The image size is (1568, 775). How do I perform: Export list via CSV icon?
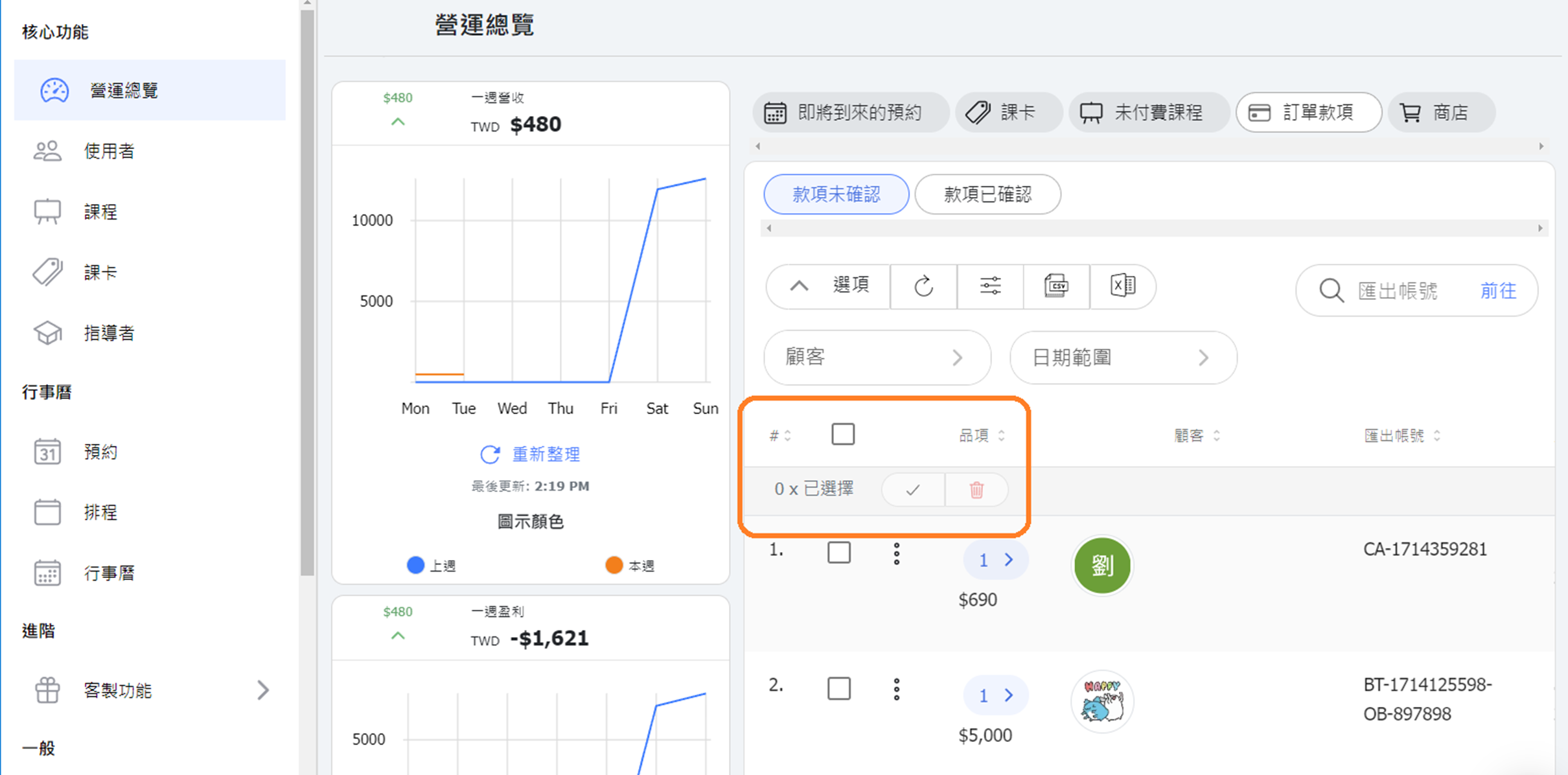(x=1056, y=286)
